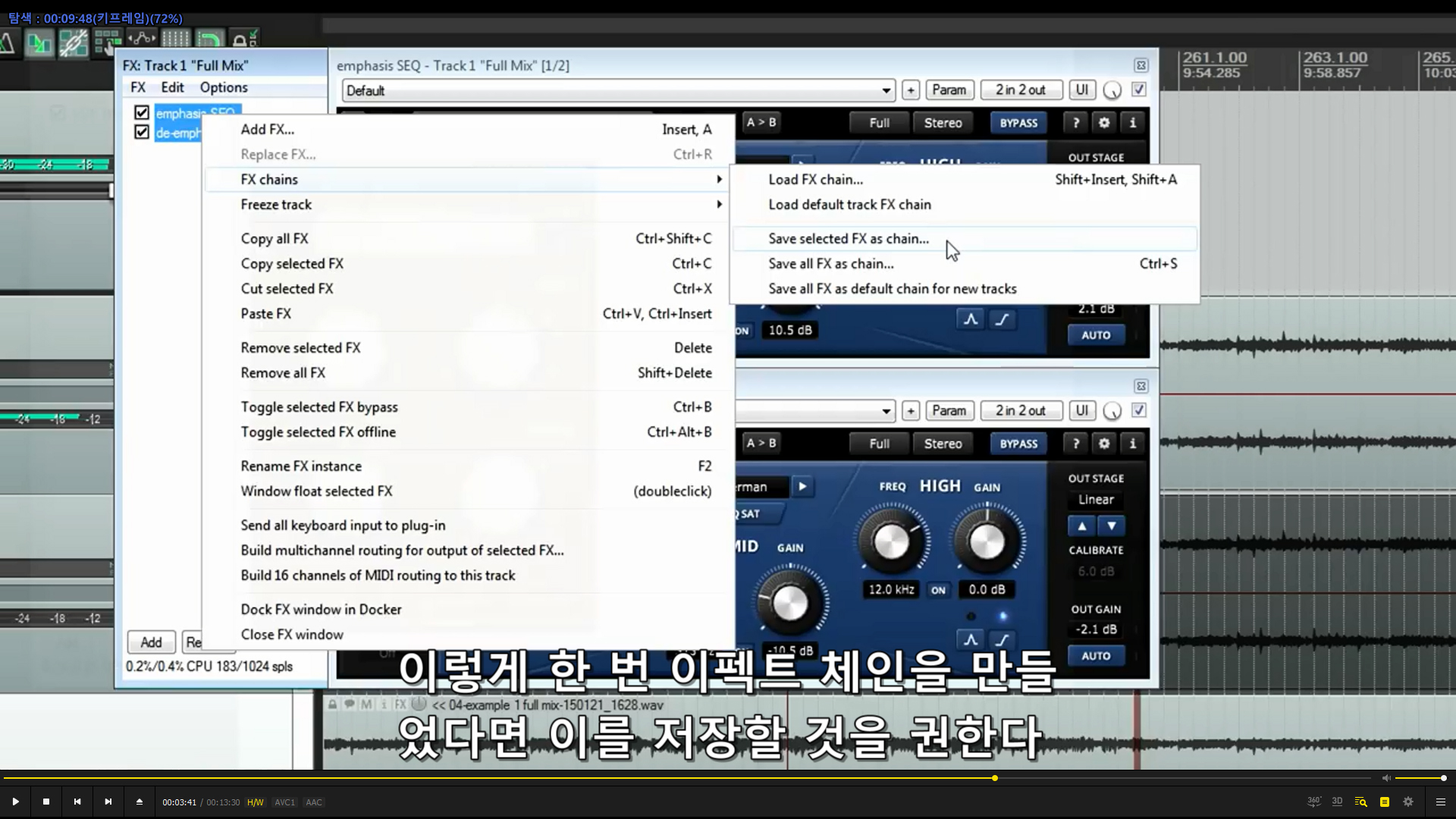Toggle HIGH band ON switch in lower plugin
The width and height of the screenshot is (1456, 819).
[938, 590]
